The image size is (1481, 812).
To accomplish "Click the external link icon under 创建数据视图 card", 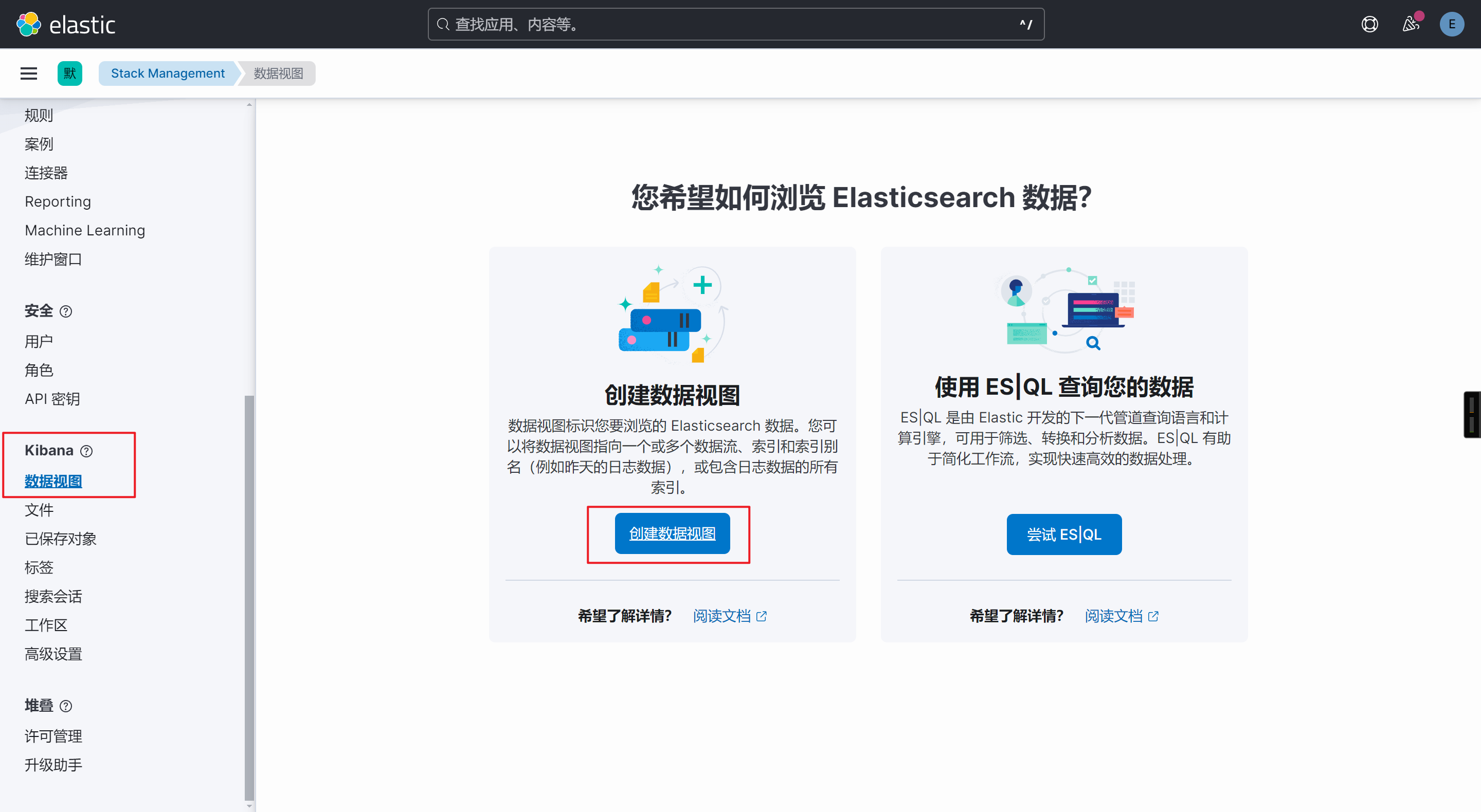I will tap(761, 617).
